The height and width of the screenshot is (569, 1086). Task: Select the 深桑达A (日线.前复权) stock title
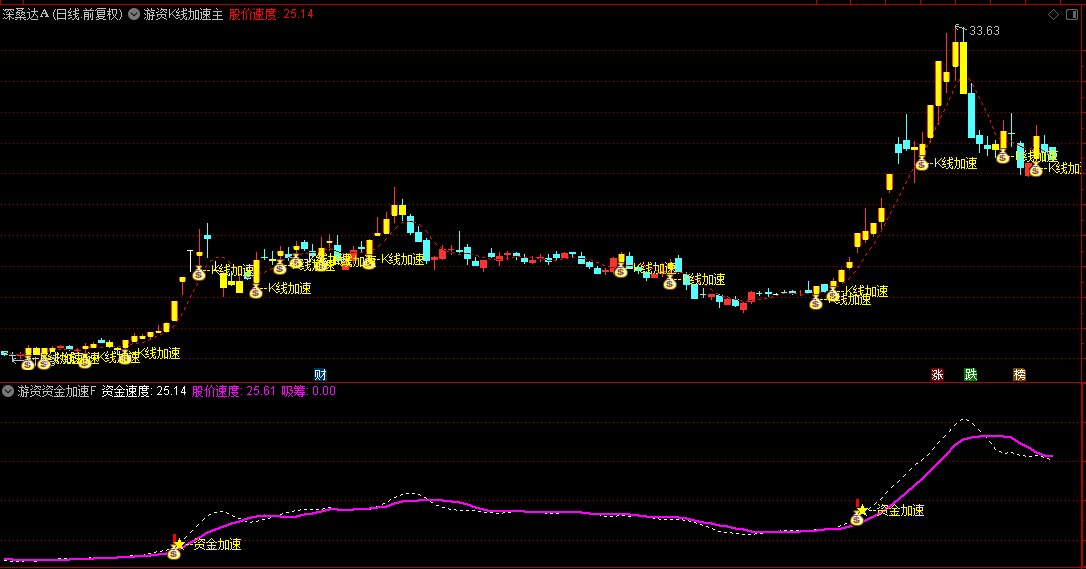tap(63, 14)
